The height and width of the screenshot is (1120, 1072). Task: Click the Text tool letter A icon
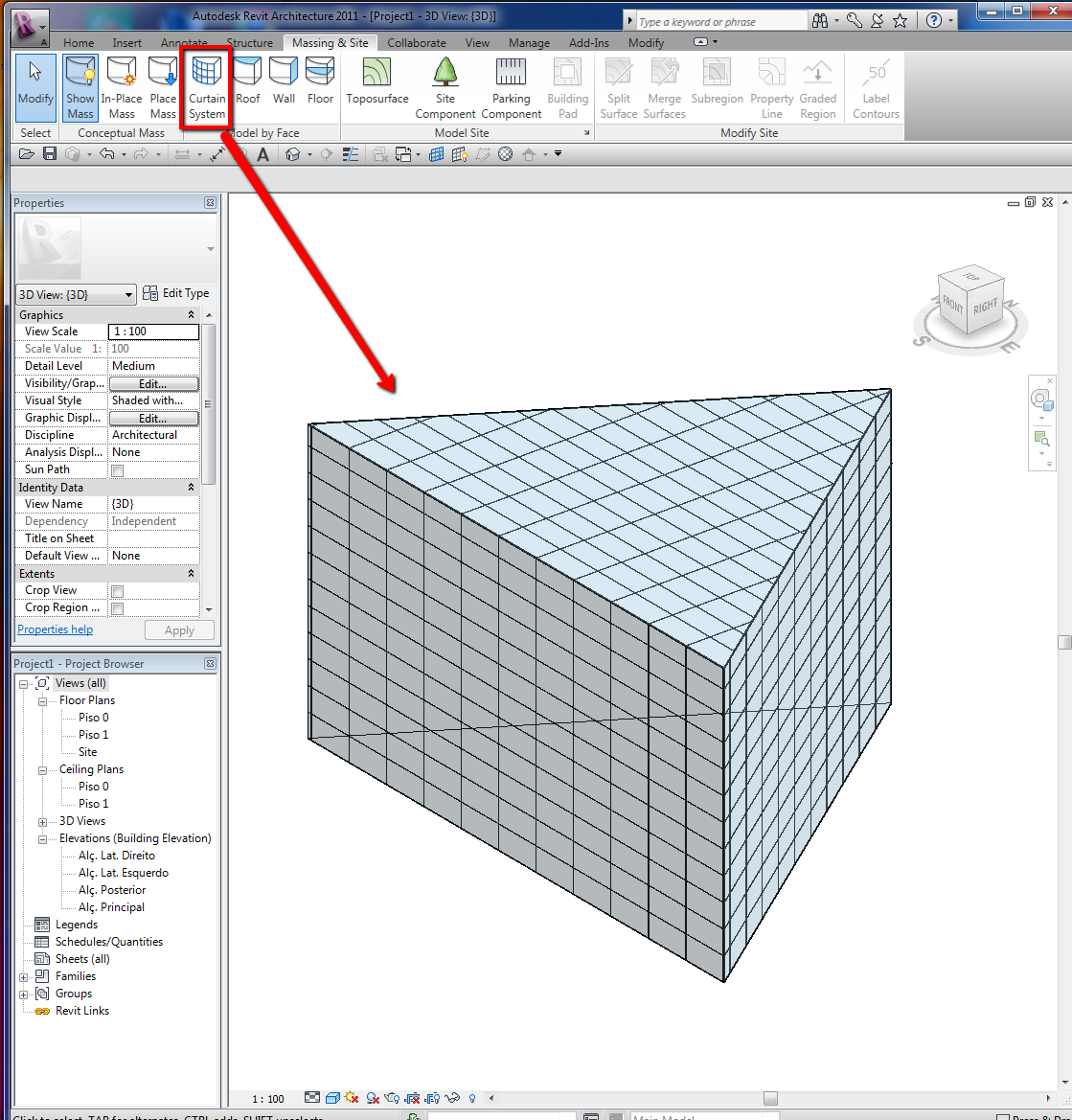(262, 154)
